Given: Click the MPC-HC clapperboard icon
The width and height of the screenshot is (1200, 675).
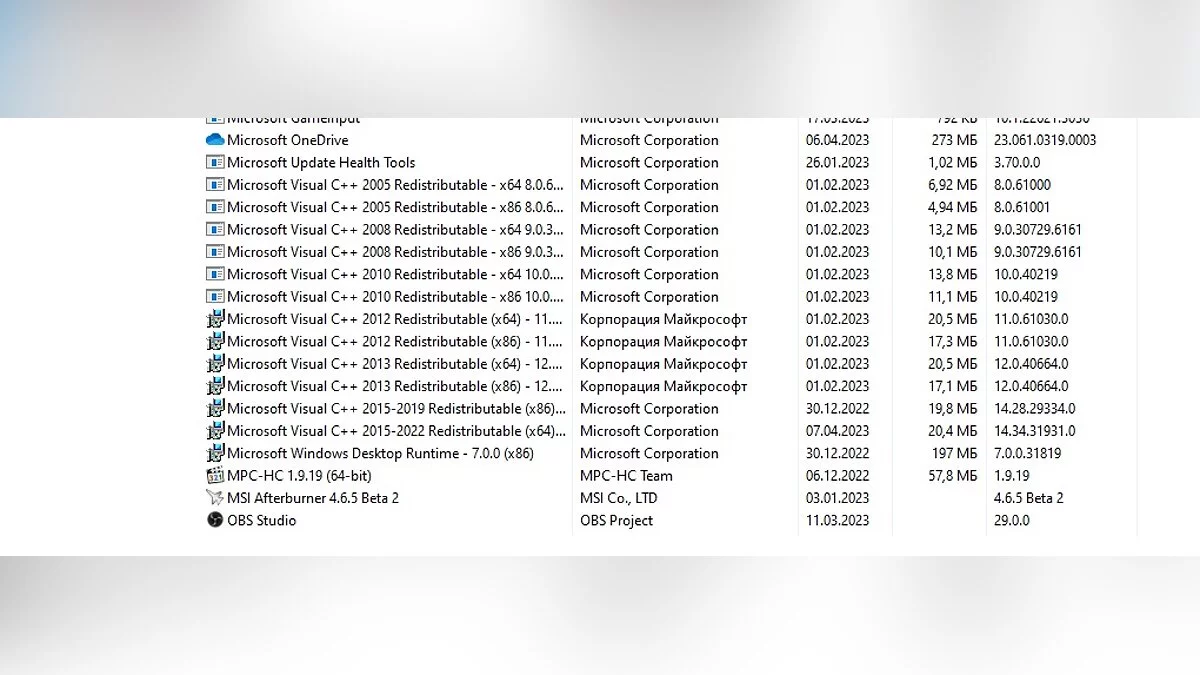Looking at the screenshot, I should click(215, 475).
